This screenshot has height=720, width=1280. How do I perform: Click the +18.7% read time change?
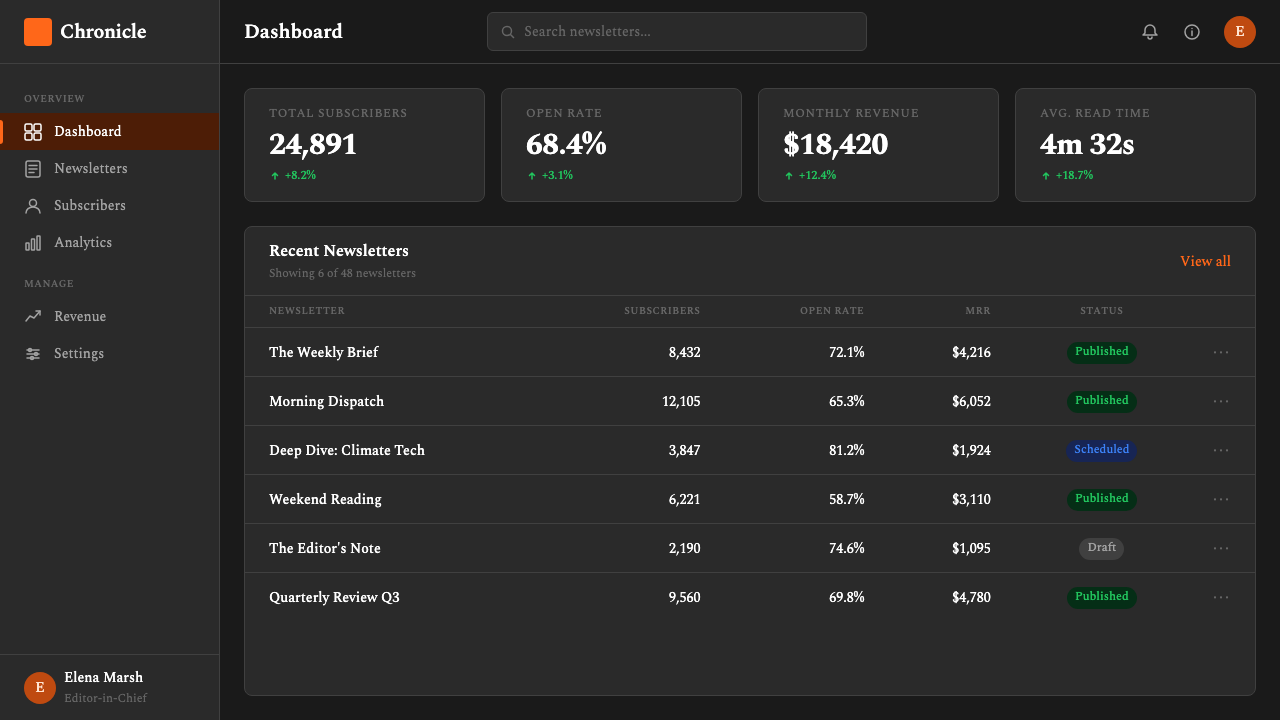(1067, 175)
